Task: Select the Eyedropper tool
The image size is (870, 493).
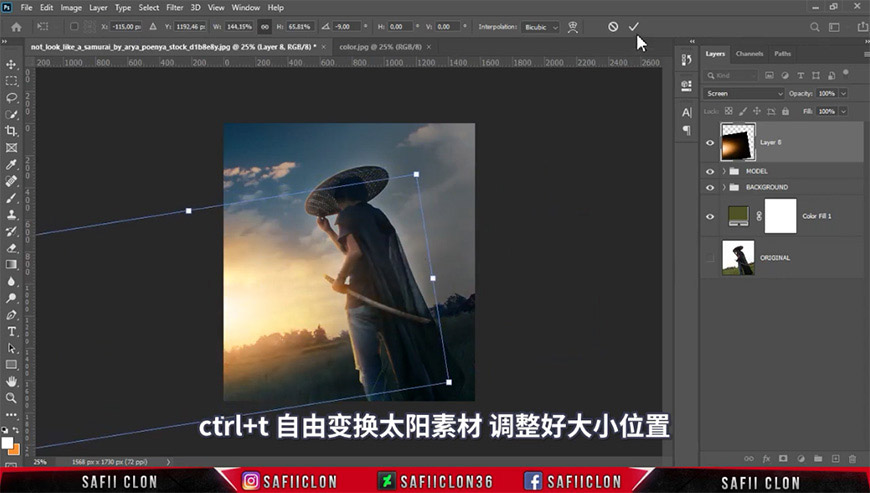Action: point(11,164)
